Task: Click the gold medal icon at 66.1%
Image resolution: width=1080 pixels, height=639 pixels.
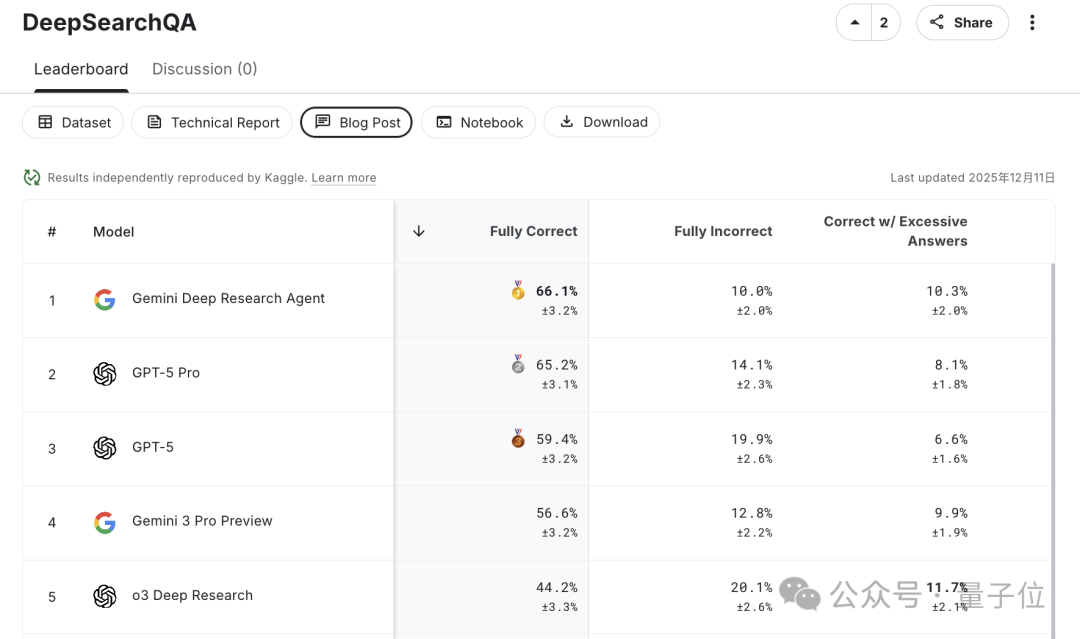Action: pyautogui.click(x=518, y=291)
